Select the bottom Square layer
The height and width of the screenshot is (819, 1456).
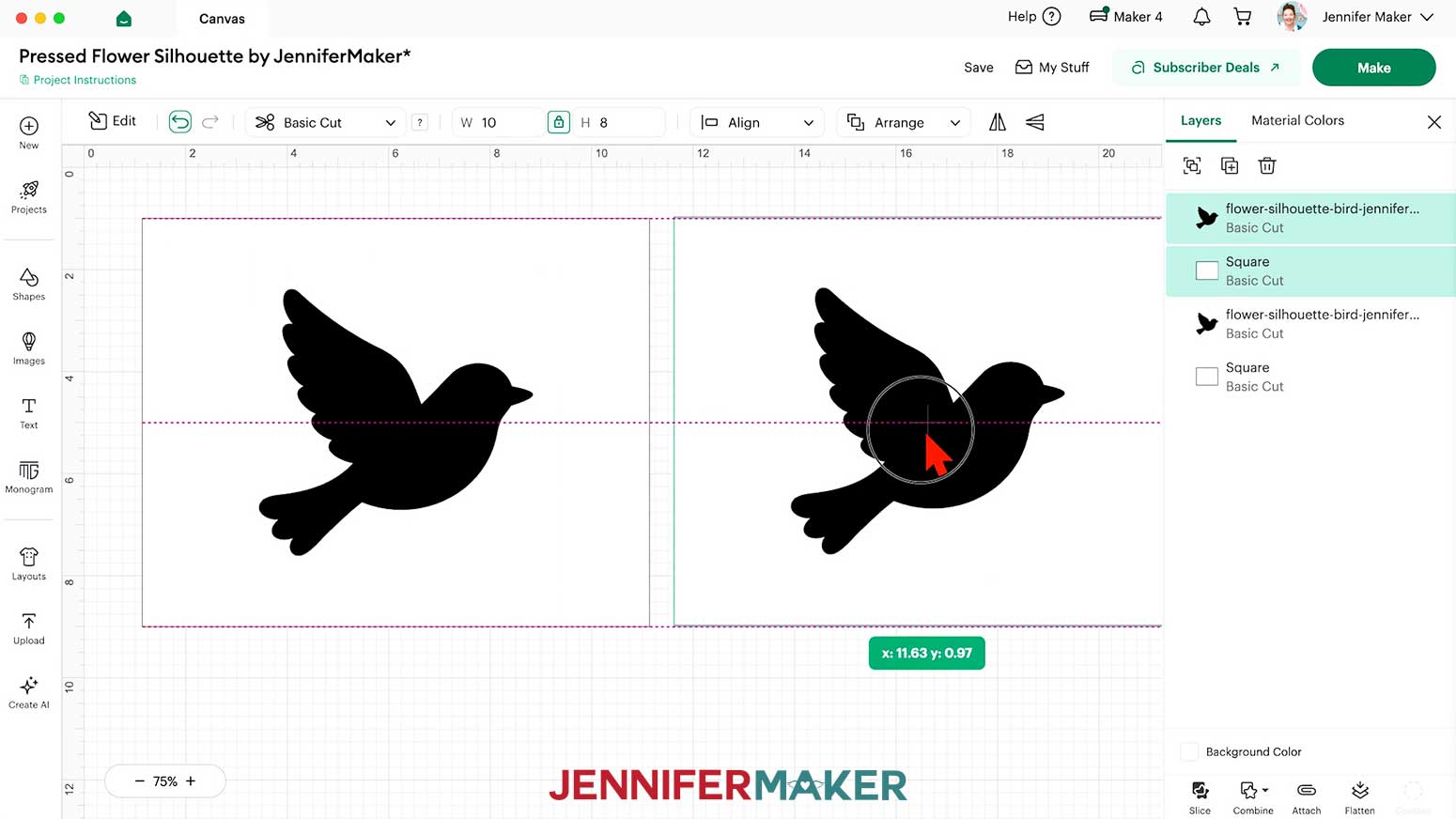(1310, 377)
